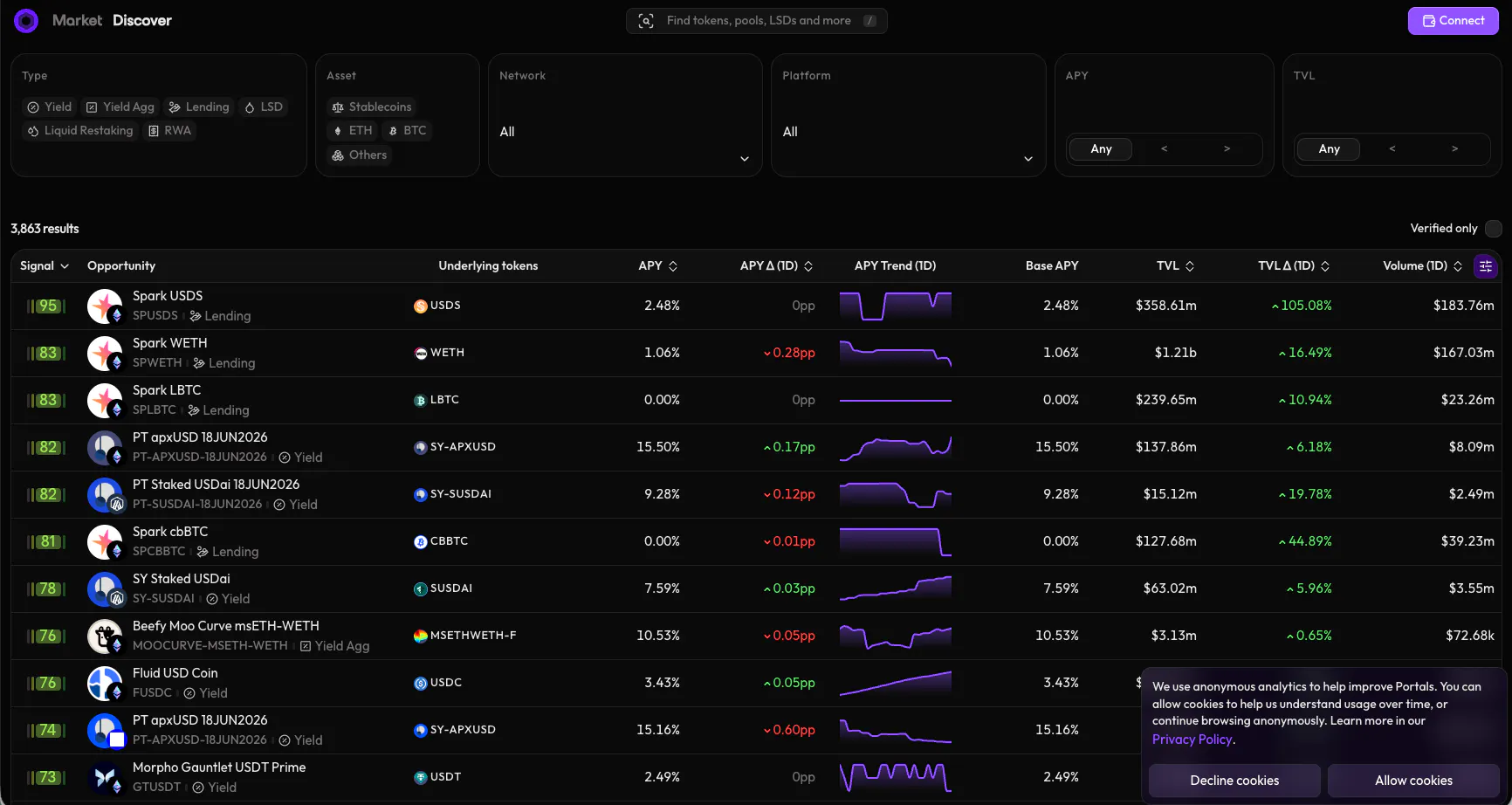The height and width of the screenshot is (805, 1512).
Task: Click the Find tokens search field
Action: pos(757,21)
